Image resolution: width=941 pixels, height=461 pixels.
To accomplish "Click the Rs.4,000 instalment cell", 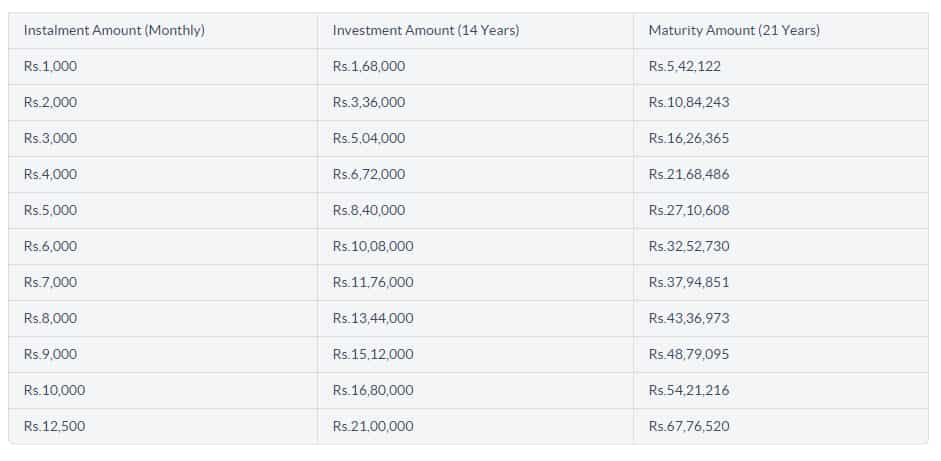I will [50, 175].
